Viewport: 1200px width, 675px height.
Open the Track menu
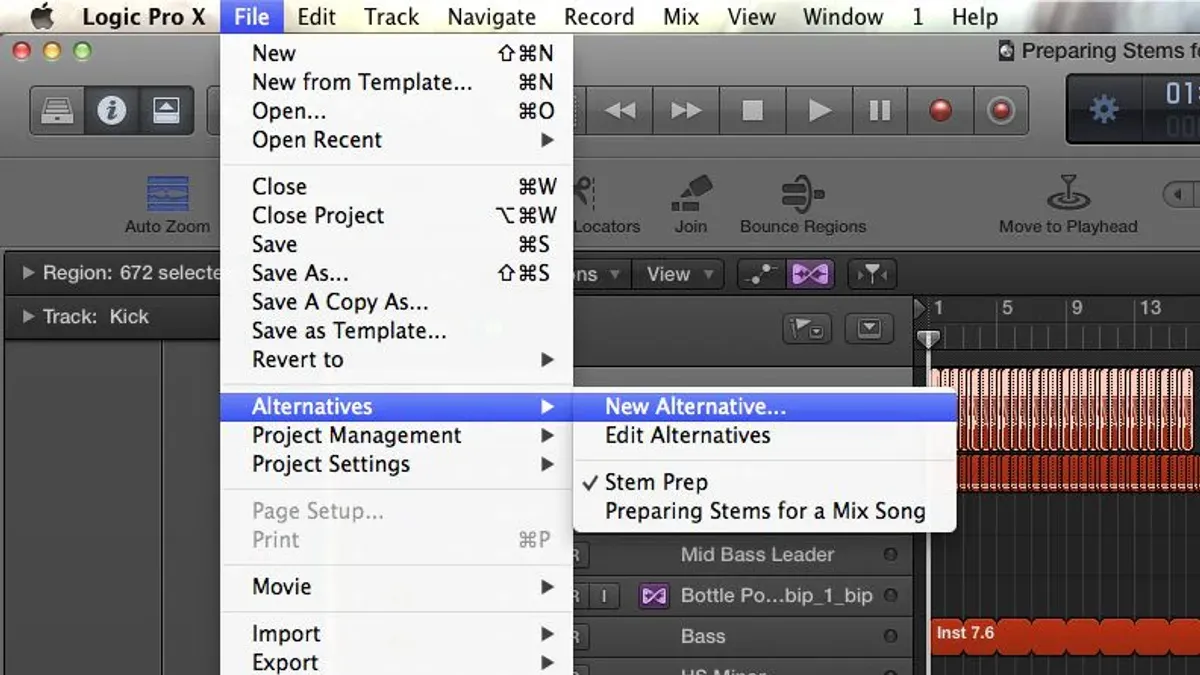[x=391, y=17]
